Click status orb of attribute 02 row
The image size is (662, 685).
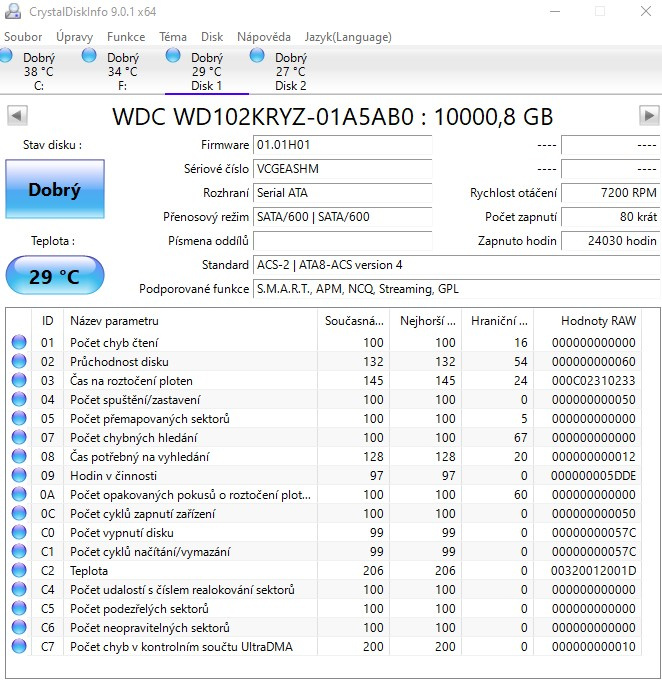pyautogui.click(x=19, y=361)
